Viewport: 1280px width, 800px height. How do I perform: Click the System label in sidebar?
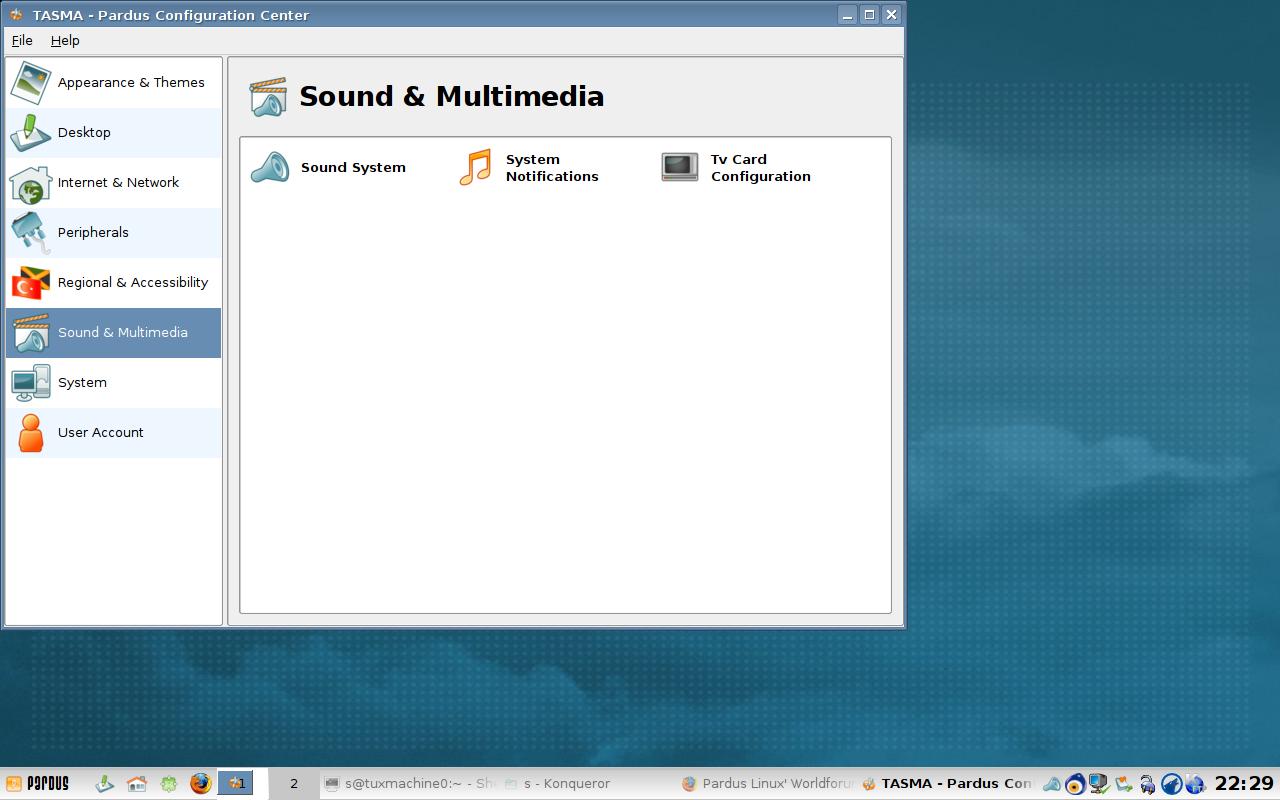point(82,383)
